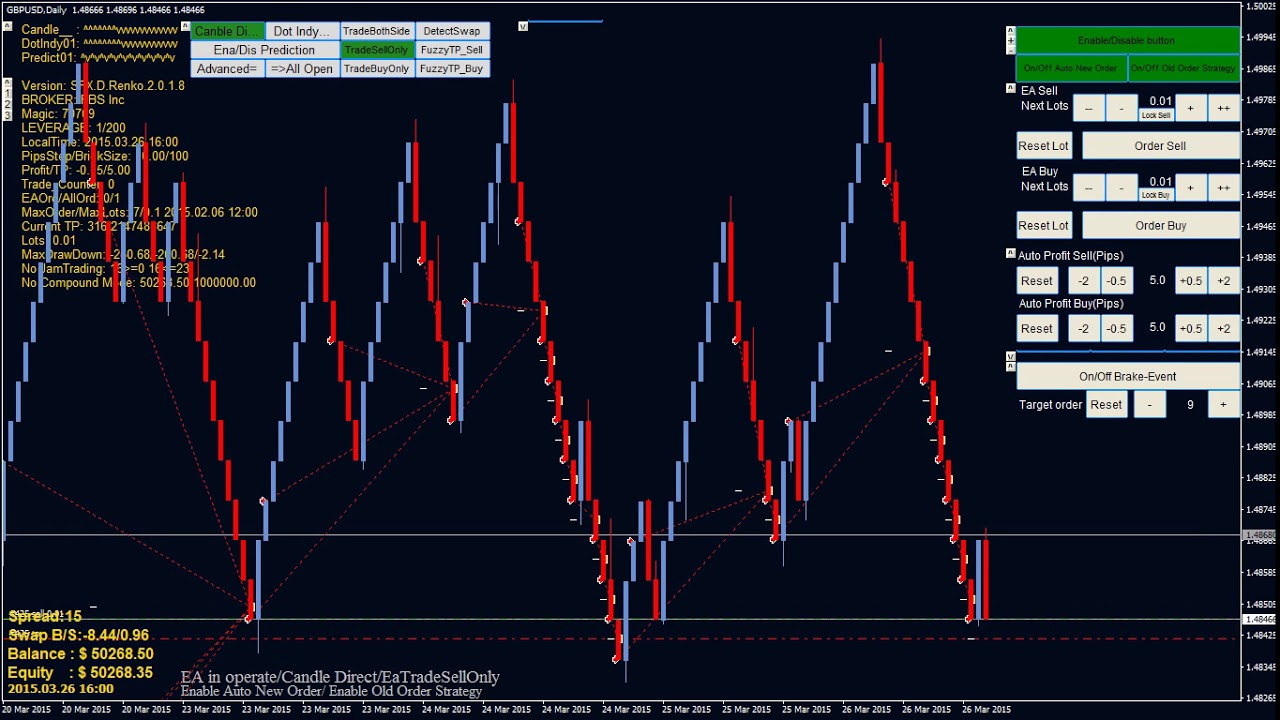Click the 'Spread:15' text

click(45, 617)
